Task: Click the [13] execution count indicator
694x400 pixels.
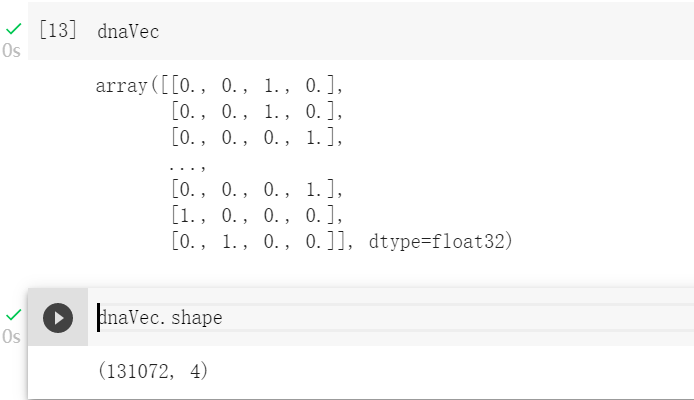Action: [57, 30]
